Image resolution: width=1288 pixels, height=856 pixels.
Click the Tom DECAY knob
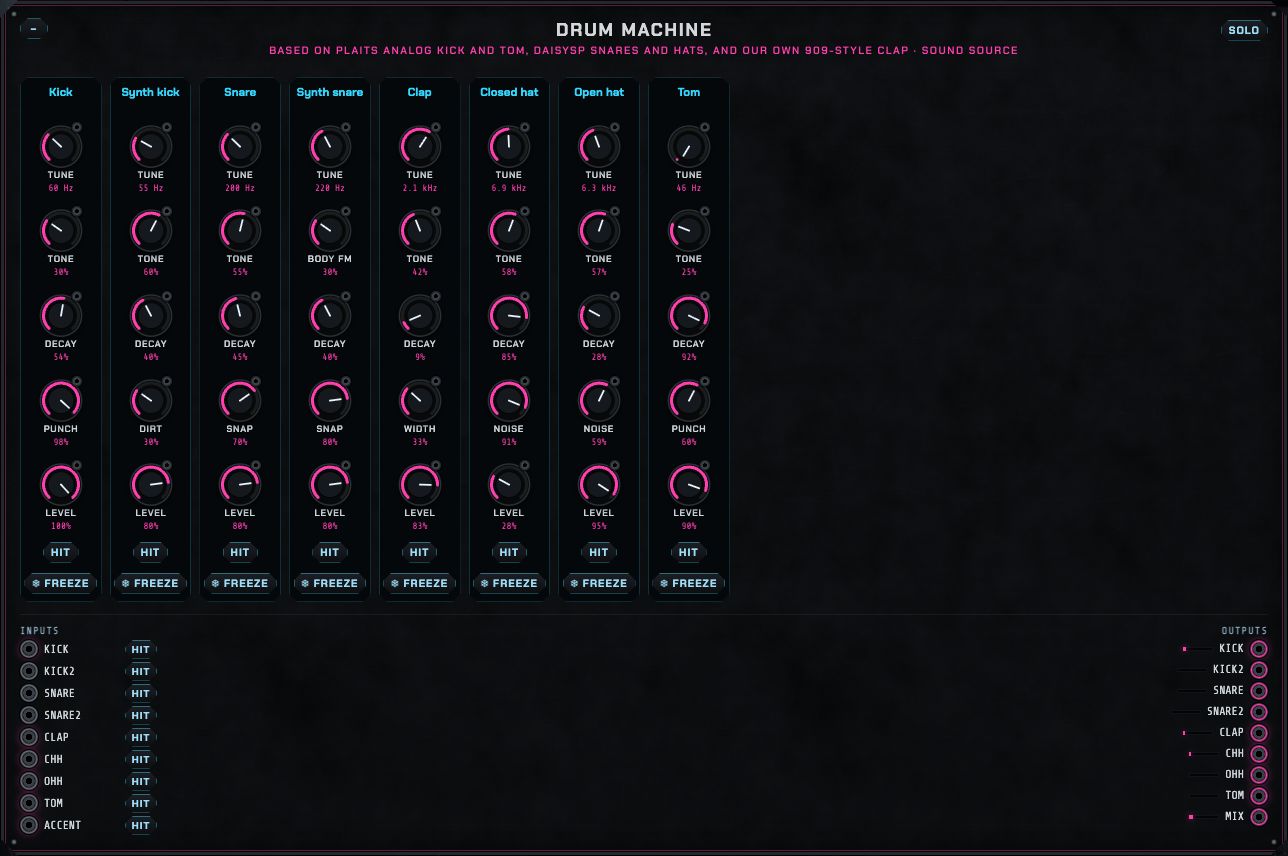pyautogui.click(x=689, y=316)
